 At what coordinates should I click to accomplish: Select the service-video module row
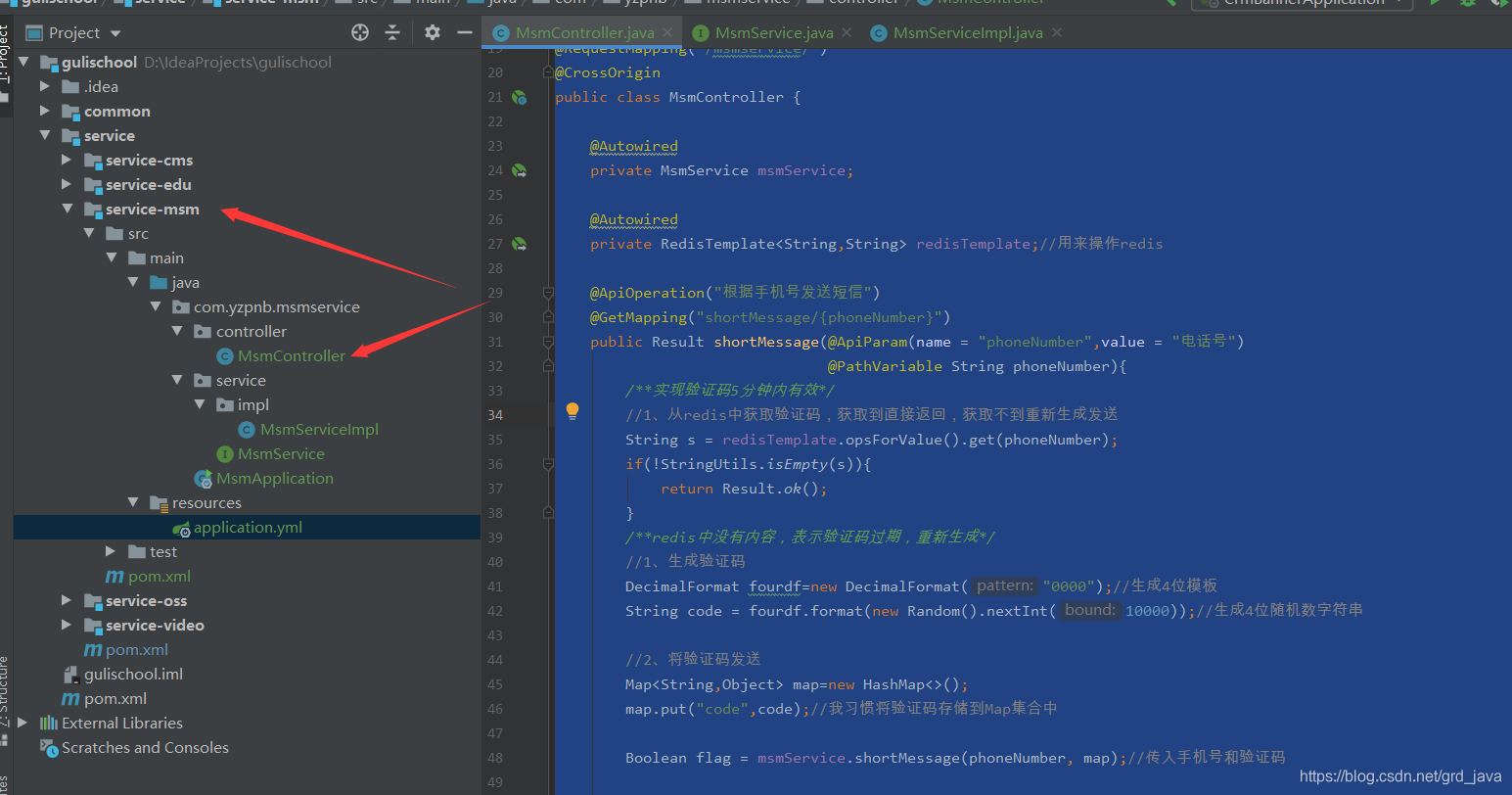(247, 625)
